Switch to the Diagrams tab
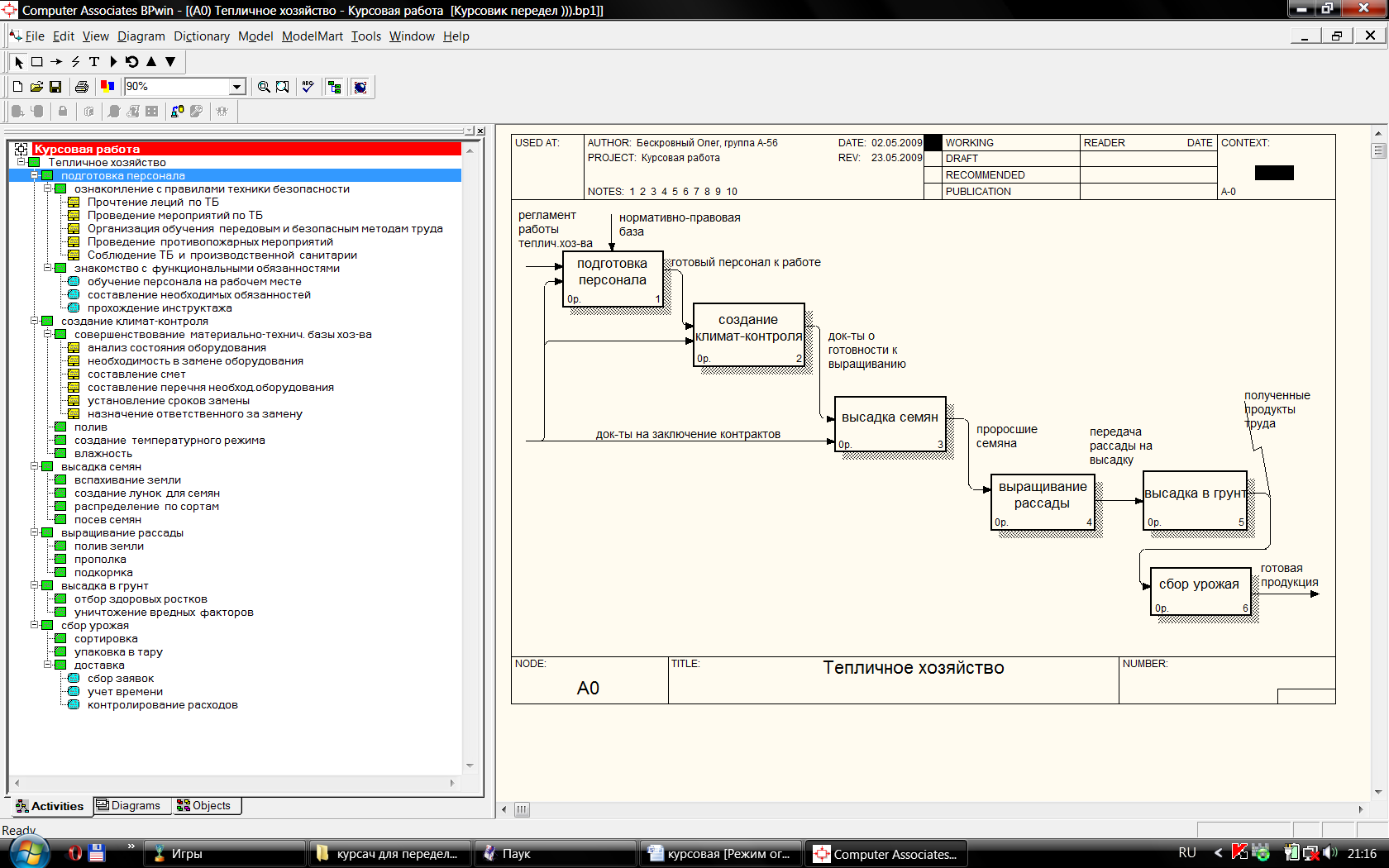This screenshot has width=1389, height=868. point(128,806)
